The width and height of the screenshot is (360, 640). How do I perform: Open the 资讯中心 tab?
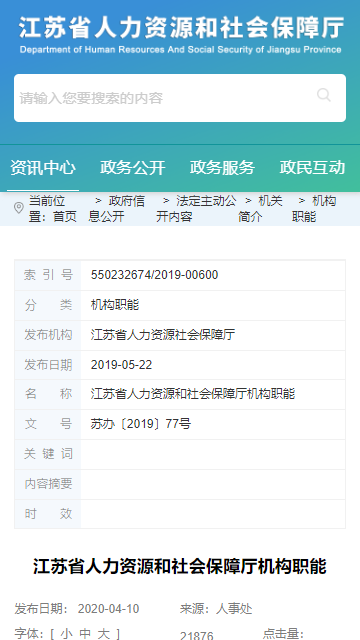pos(43,168)
